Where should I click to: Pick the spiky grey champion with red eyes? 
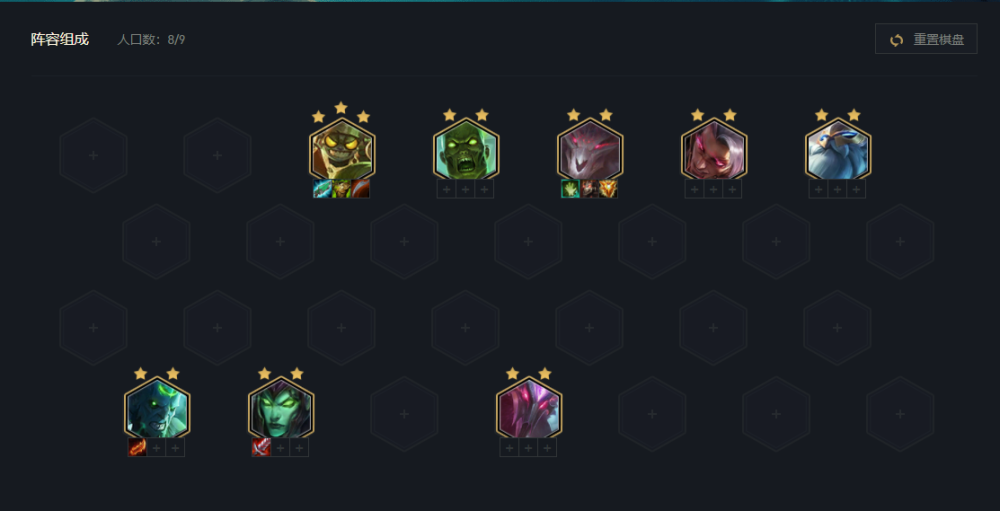590,153
